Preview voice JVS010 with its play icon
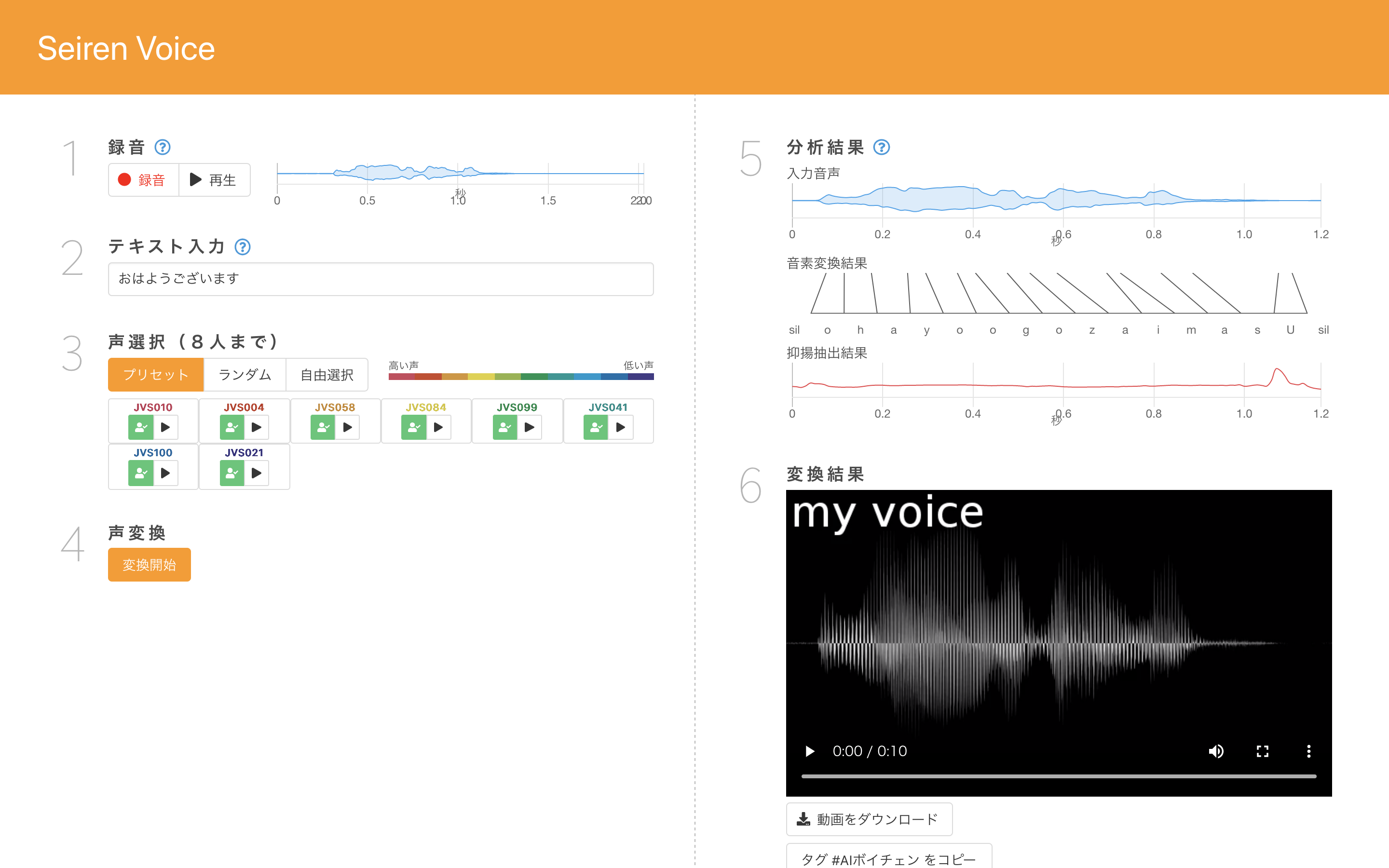The height and width of the screenshot is (868, 1389). click(x=165, y=427)
